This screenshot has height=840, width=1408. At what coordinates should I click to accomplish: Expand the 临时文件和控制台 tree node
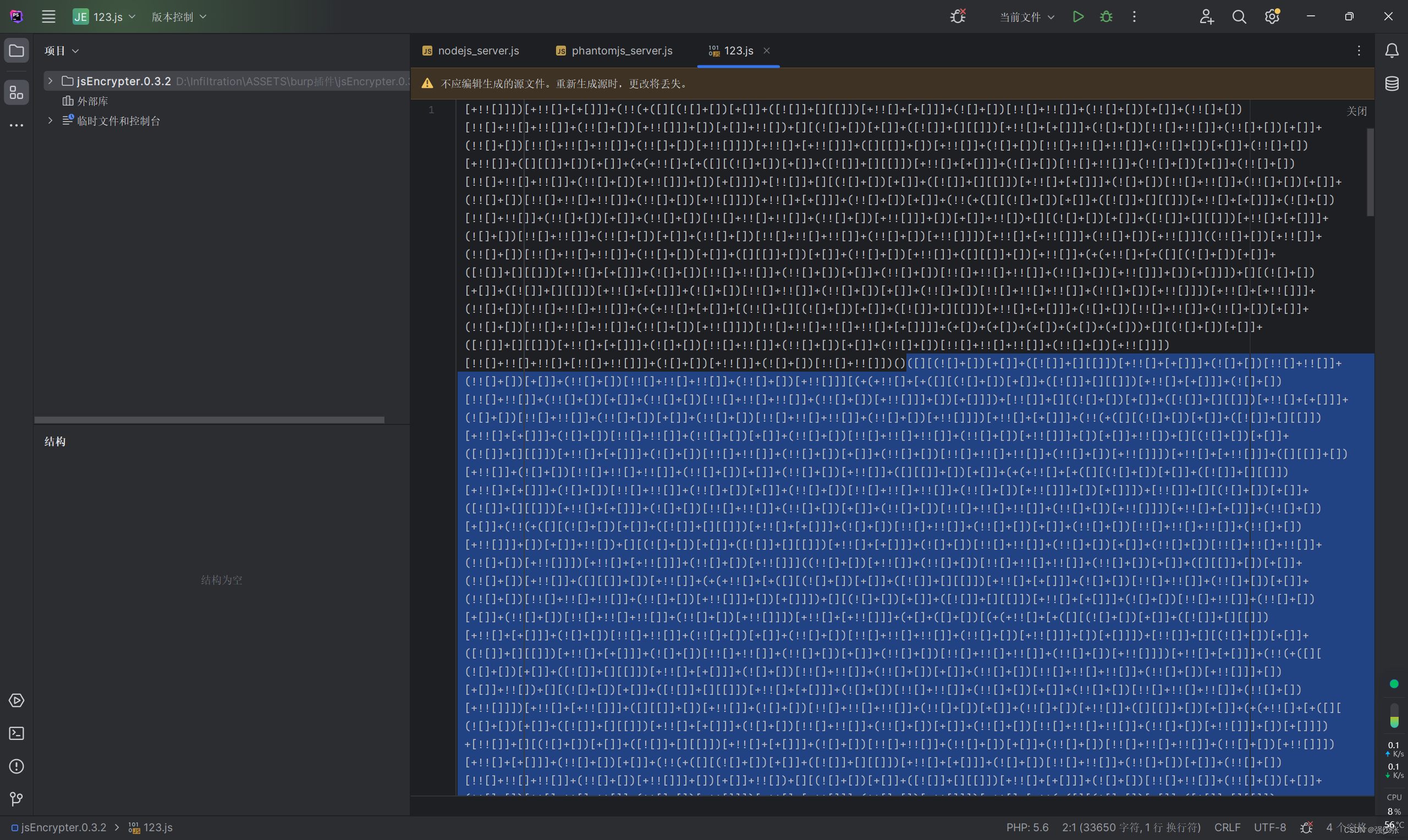coord(50,120)
